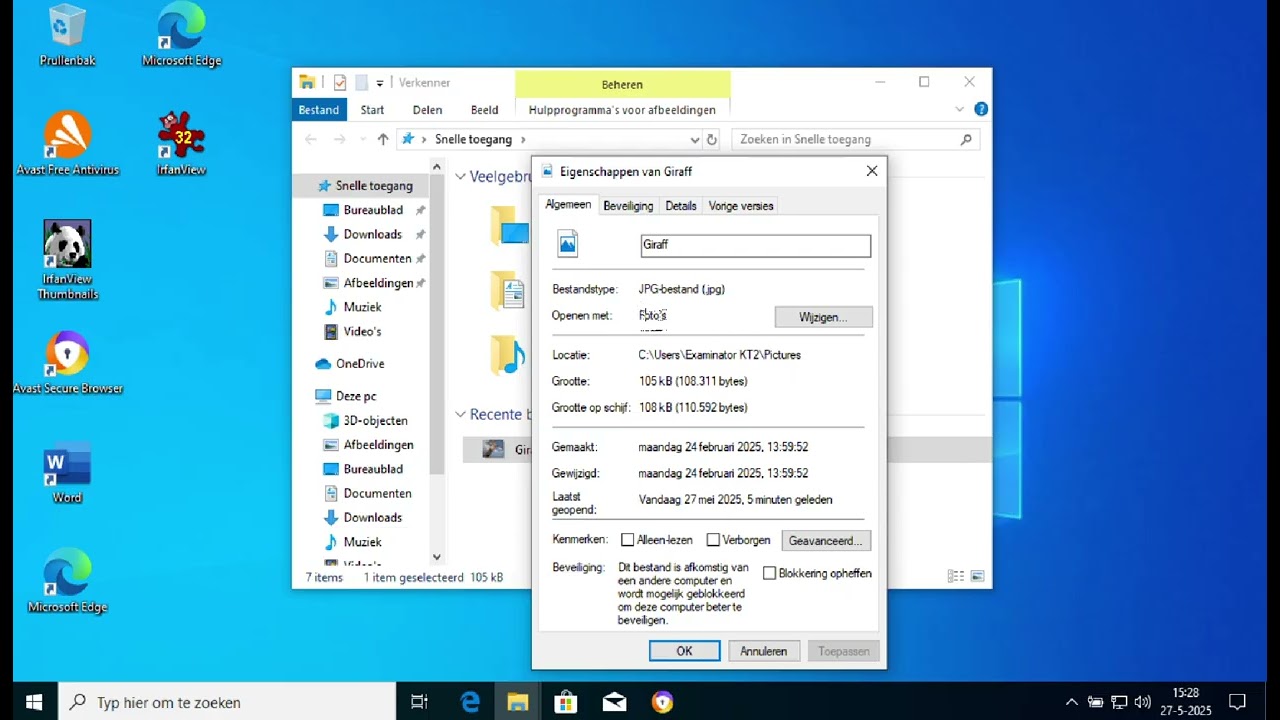This screenshot has width=1280, height=720.
Task: Enable the Alleen-lezen checkbox
Action: 628,540
